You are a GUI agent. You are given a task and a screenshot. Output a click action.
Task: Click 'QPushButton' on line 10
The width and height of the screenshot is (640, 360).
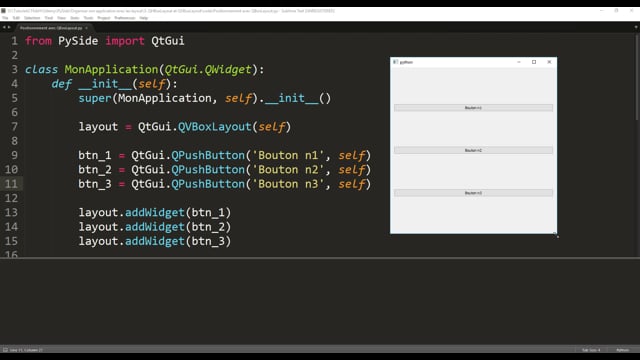208,170
